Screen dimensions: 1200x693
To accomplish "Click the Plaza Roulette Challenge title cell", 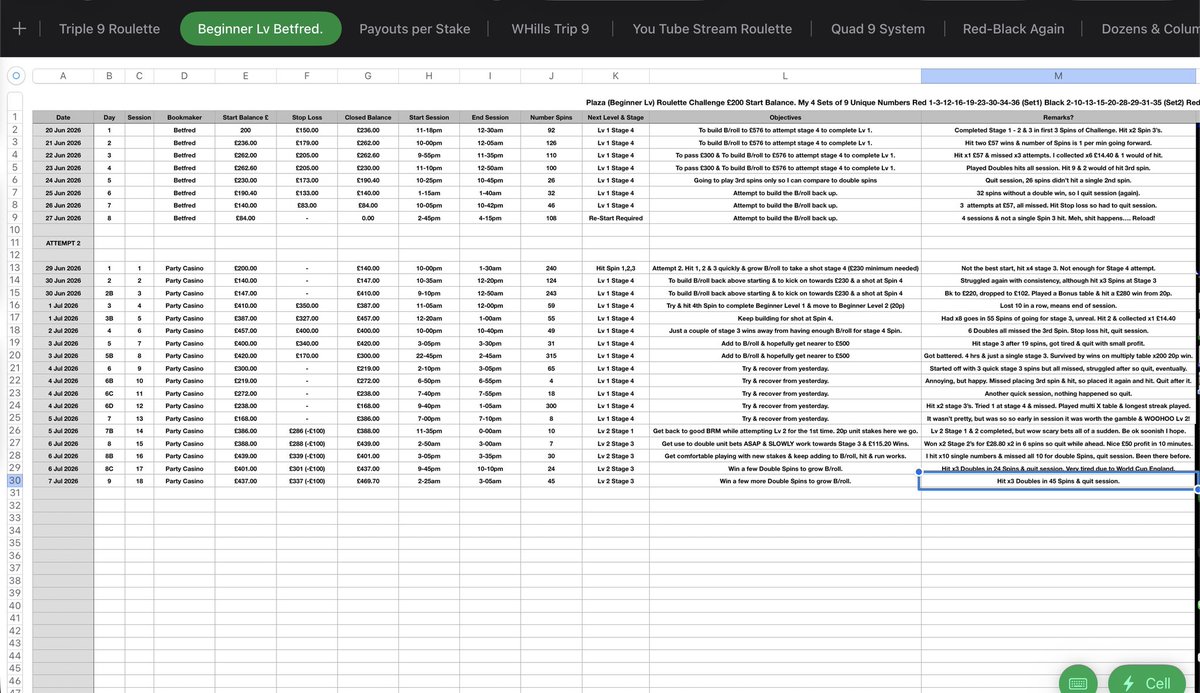I will pos(890,102).
